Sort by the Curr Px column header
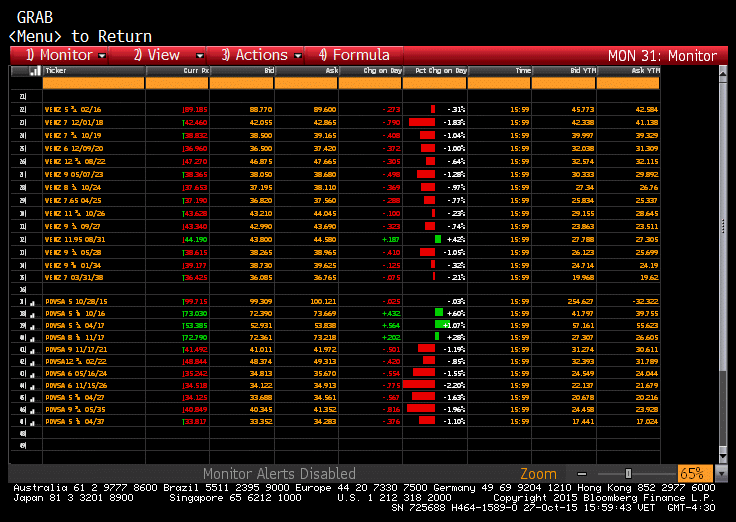736x522 pixels. tap(177, 71)
